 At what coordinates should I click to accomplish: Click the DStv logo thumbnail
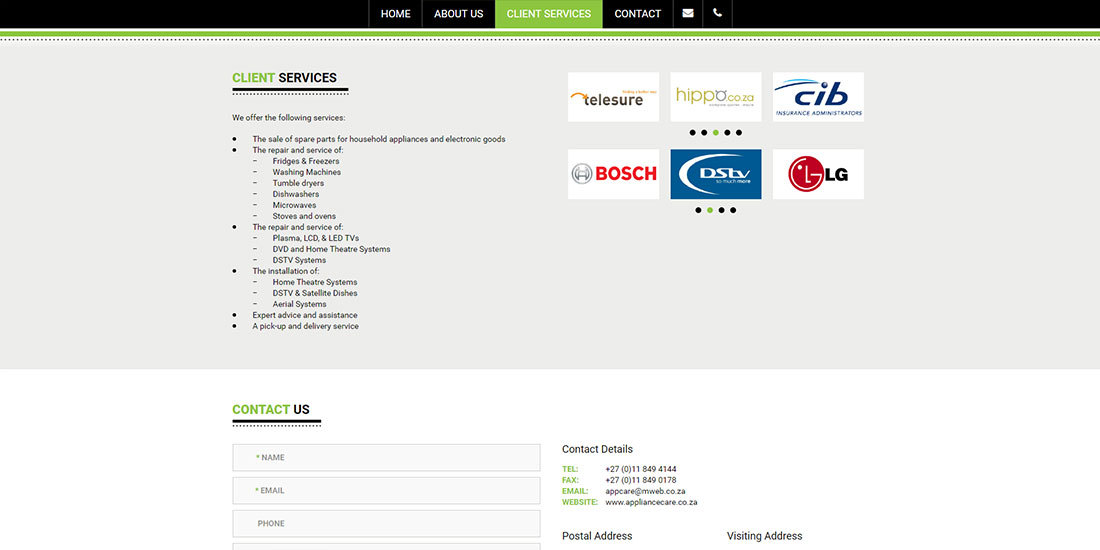716,174
